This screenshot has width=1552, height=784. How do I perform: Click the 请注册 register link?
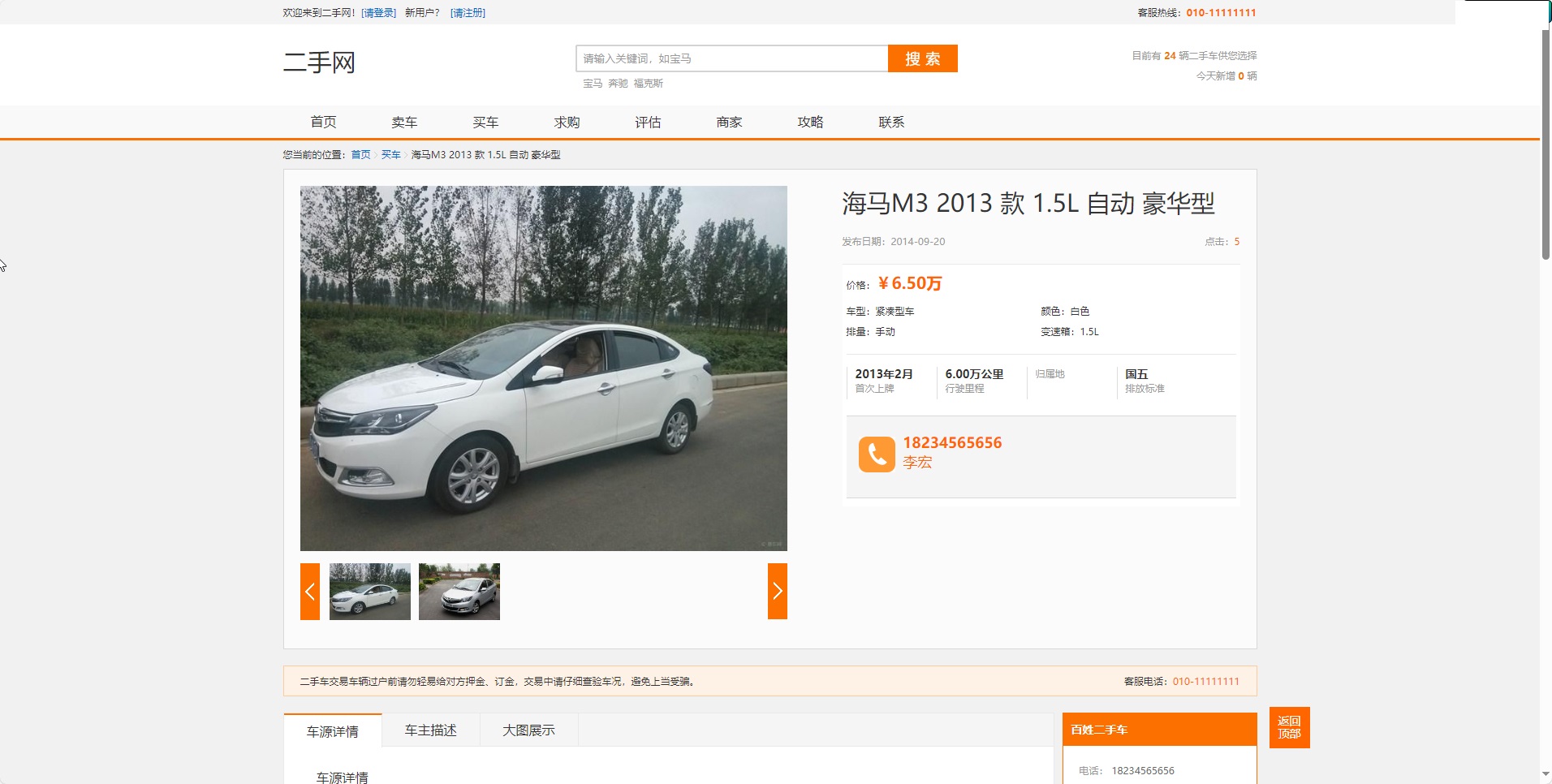tap(468, 13)
